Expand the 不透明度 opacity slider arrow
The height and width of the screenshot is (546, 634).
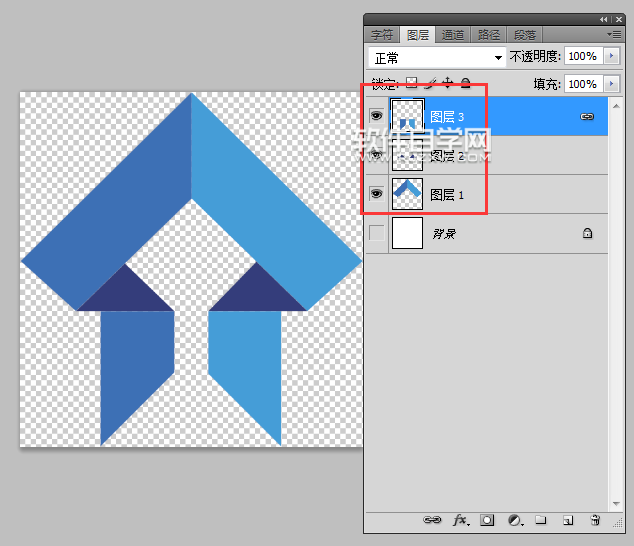(x=612, y=57)
